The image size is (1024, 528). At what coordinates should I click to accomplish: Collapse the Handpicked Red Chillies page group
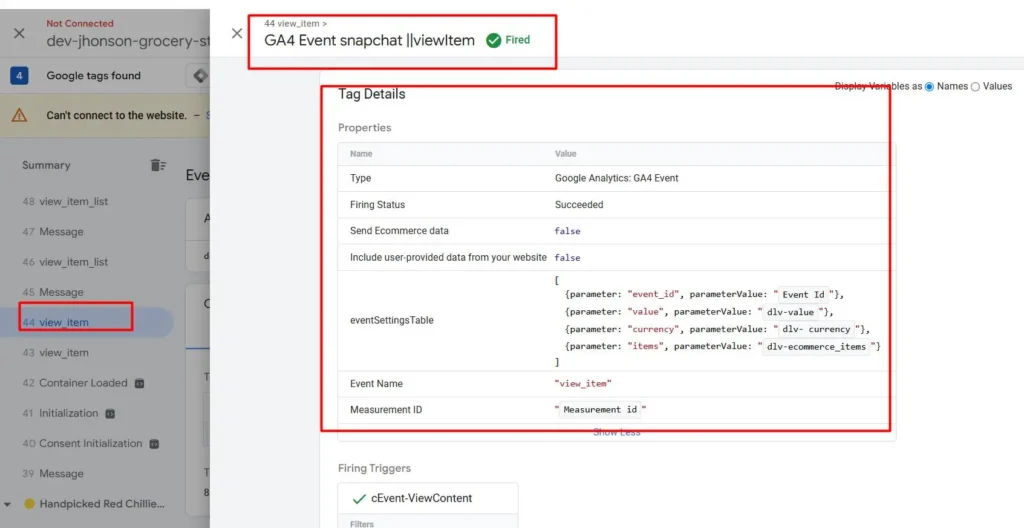8,504
